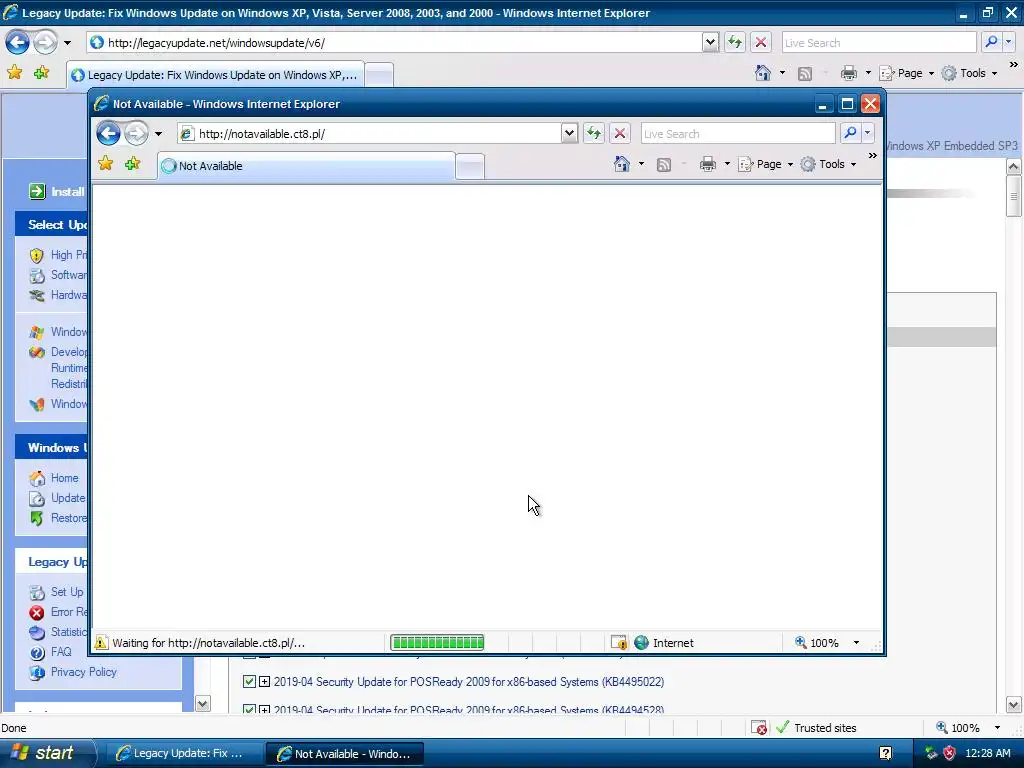Switch to Legacy Update taskbar button

click(x=183, y=754)
